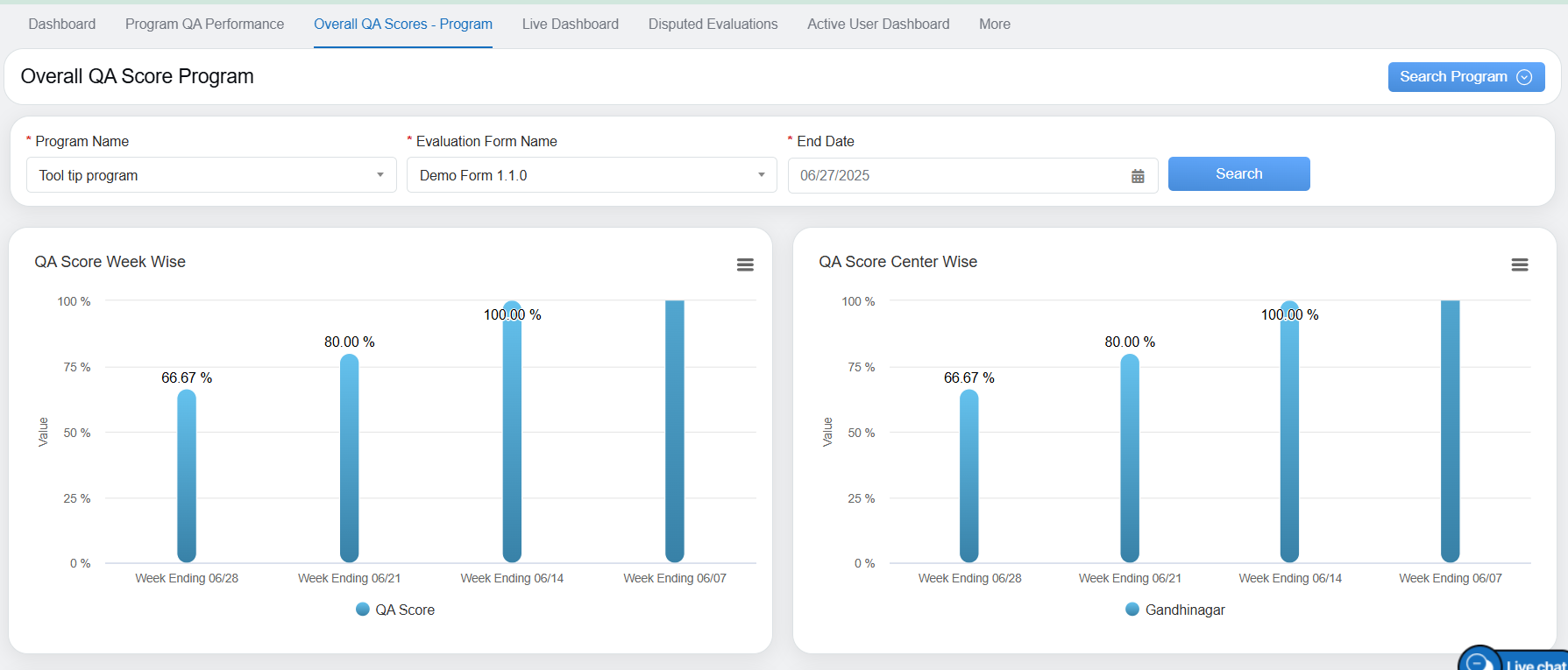This screenshot has width=1568, height=670.
Task: Open QA Score Week Wise chart menu
Action: click(745, 264)
